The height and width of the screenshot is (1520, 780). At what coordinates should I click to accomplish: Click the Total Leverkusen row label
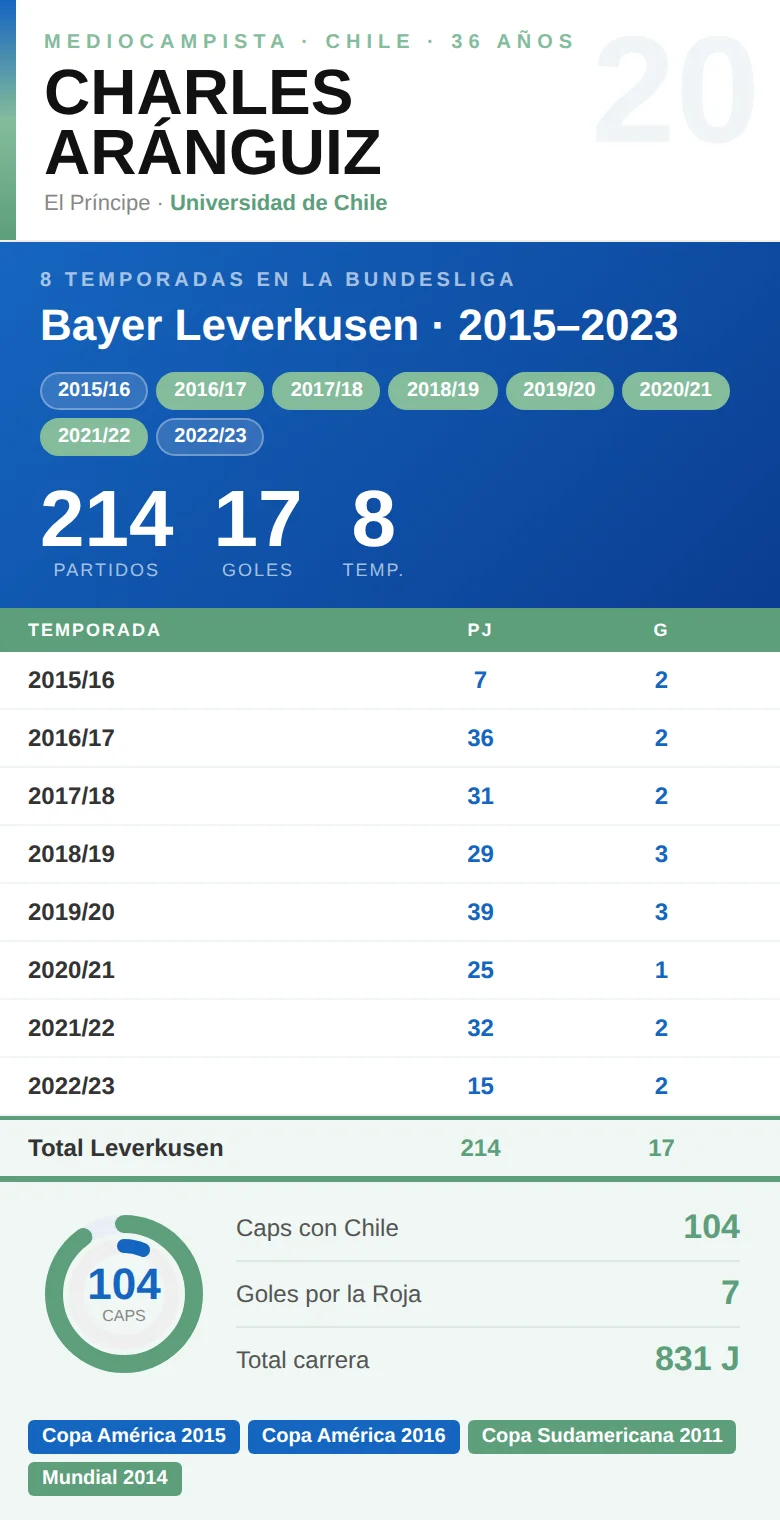pos(126,1148)
